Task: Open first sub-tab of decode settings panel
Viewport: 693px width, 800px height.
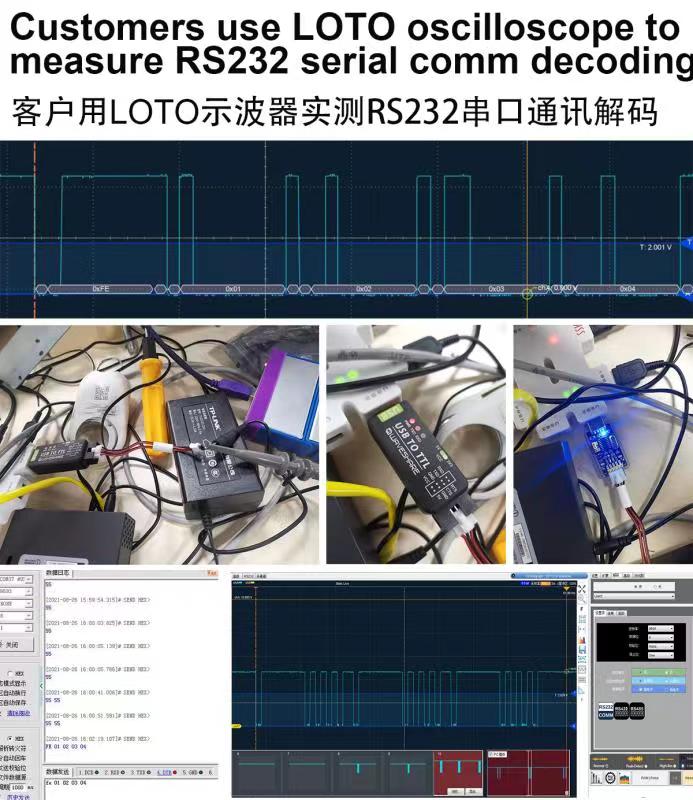Action: 601,613
